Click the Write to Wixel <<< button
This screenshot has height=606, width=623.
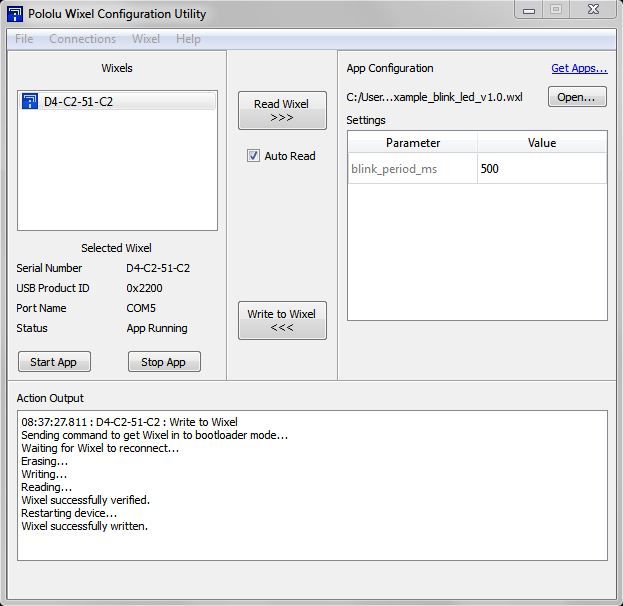point(282,320)
